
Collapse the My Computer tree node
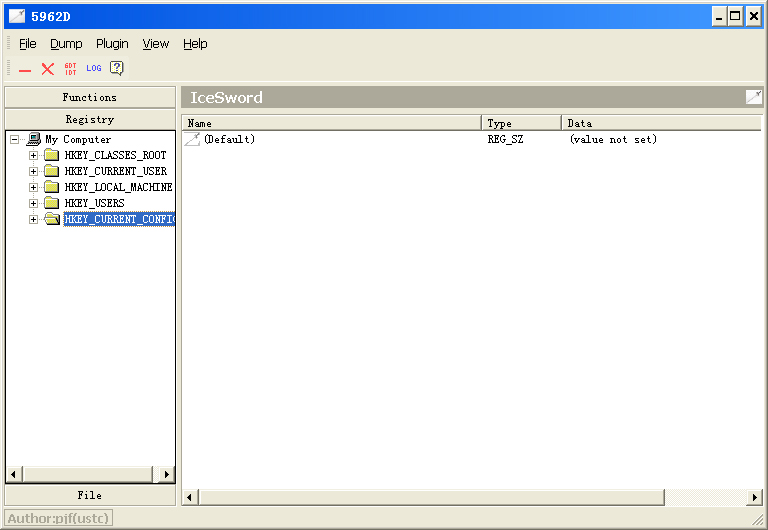click(x=15, y=140)
